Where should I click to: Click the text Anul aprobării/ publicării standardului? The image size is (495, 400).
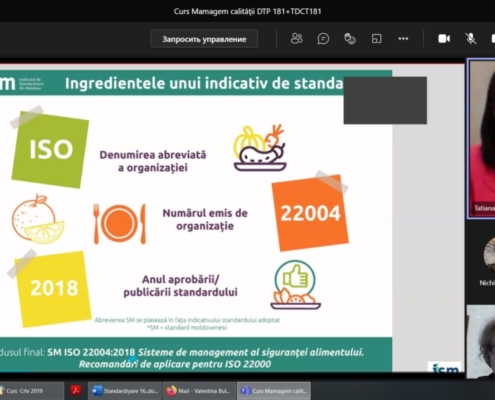click(x=180, y=286)
